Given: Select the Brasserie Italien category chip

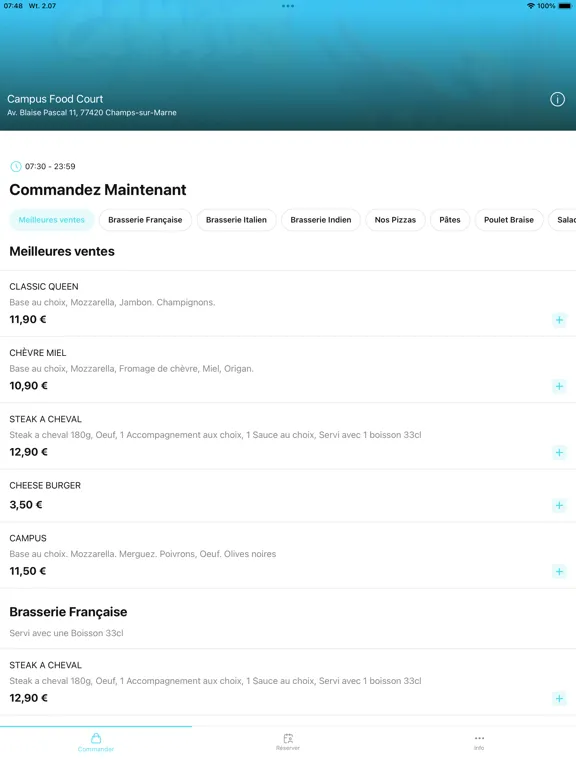Looking at the screenshot, I should click(x=236, y=220).
